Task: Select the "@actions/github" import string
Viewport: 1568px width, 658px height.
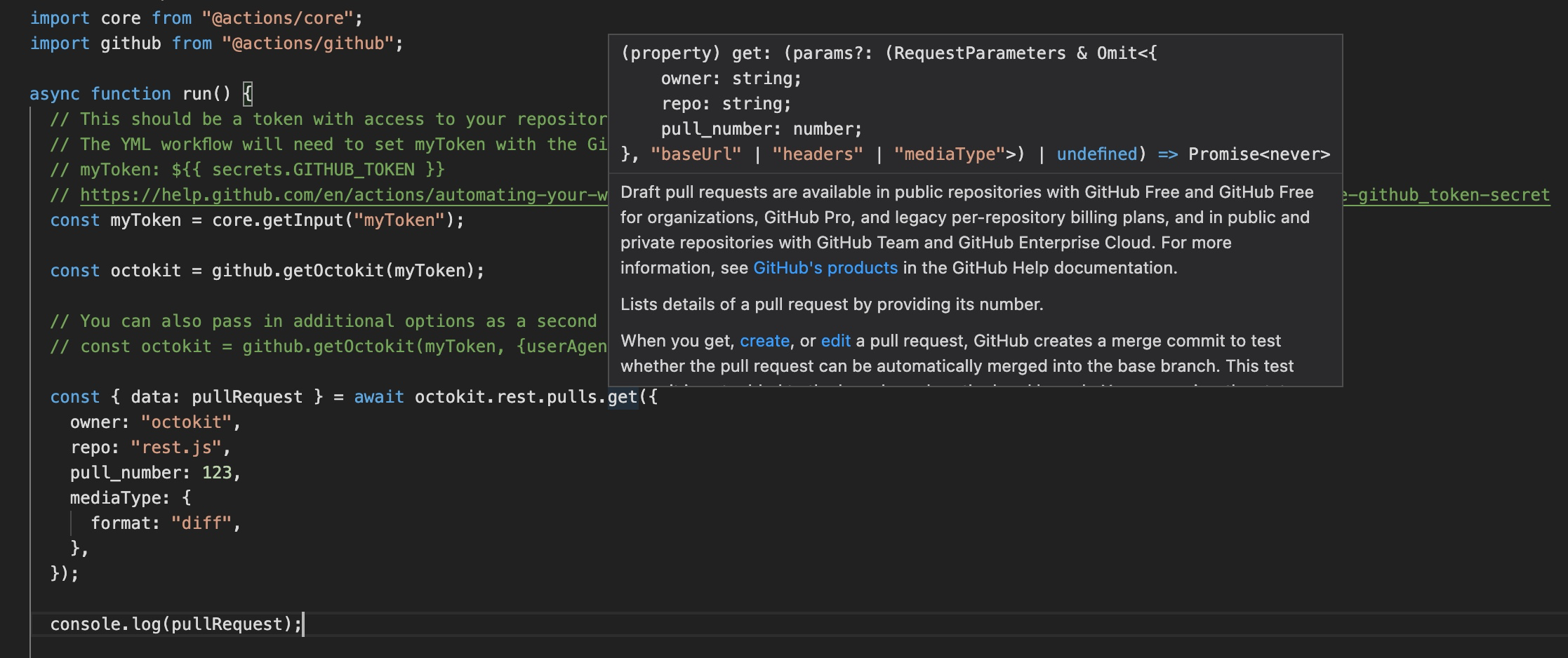Action: pyautogui.click(x=305, y=43)
